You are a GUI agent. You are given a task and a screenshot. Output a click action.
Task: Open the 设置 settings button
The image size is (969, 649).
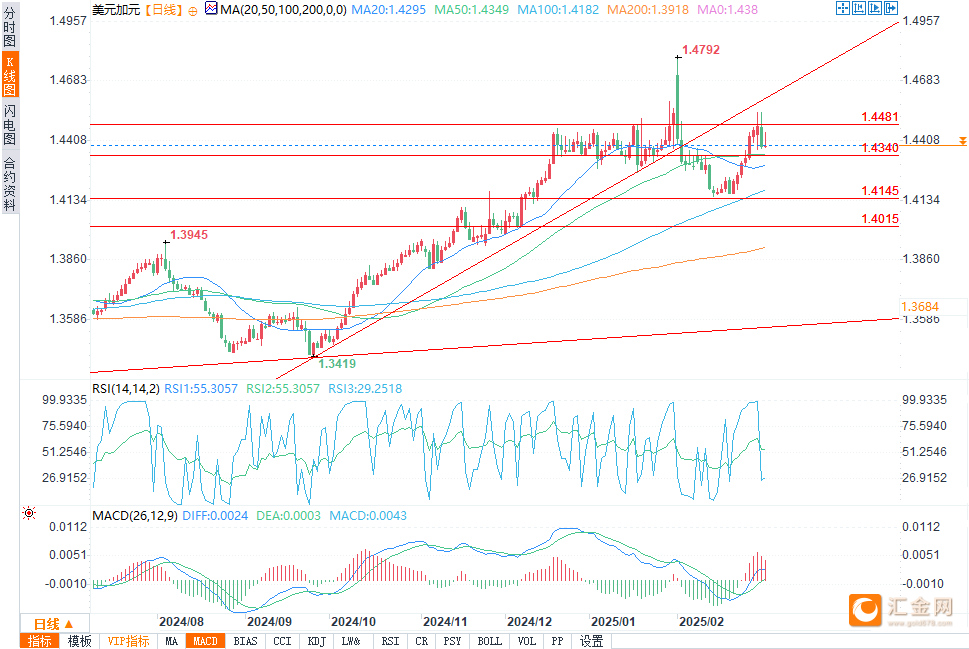[x=591, y=641]
